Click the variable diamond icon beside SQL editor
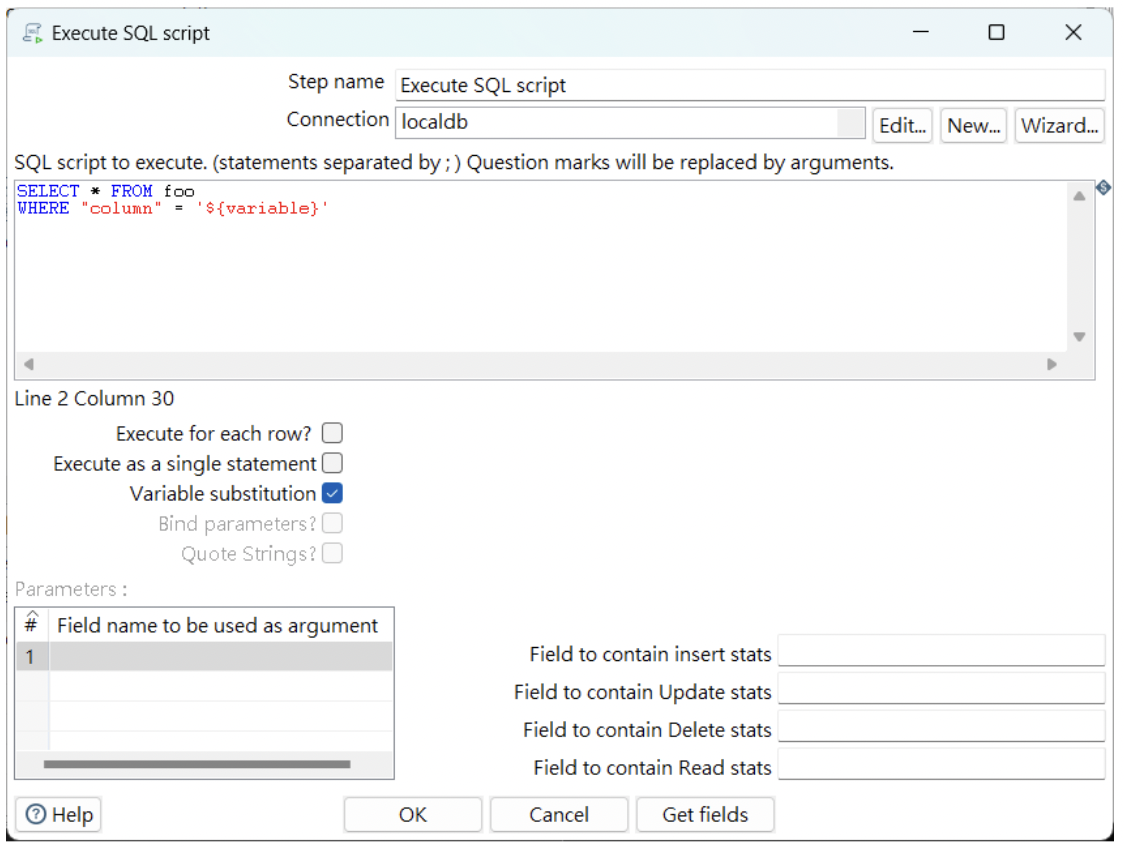 point(1103,187)
